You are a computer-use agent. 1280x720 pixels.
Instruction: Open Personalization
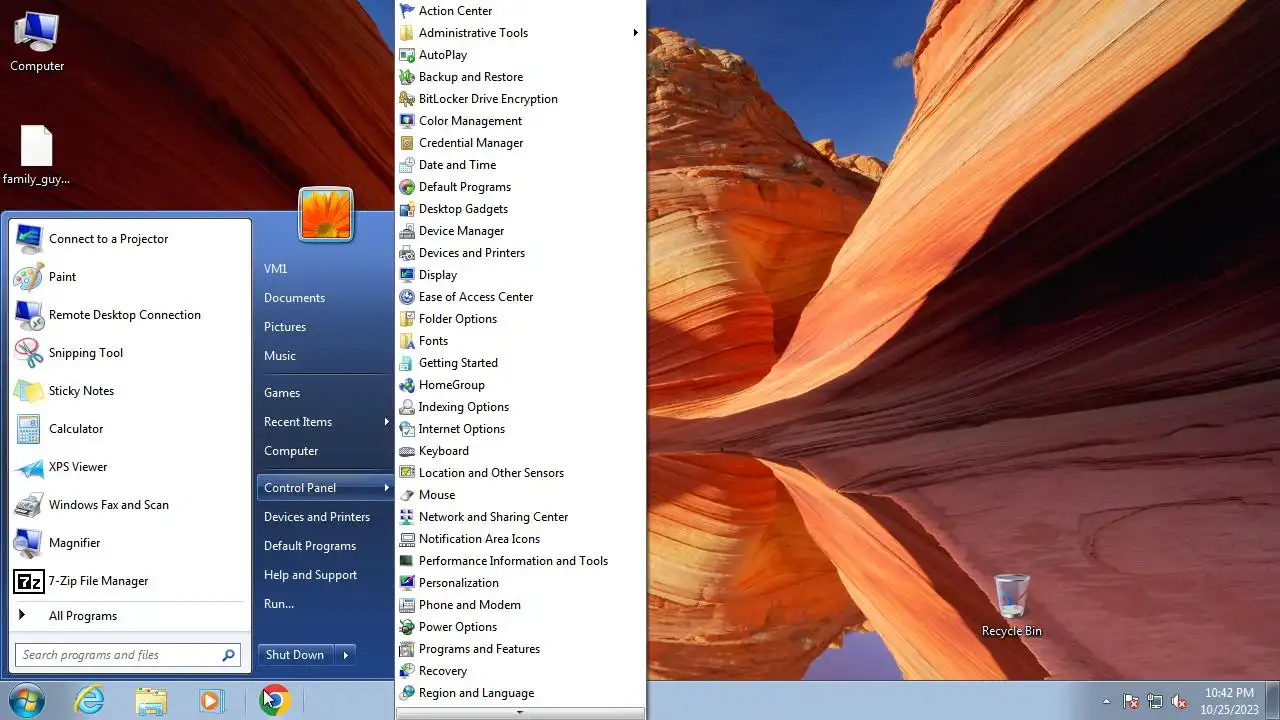[520, 583]
